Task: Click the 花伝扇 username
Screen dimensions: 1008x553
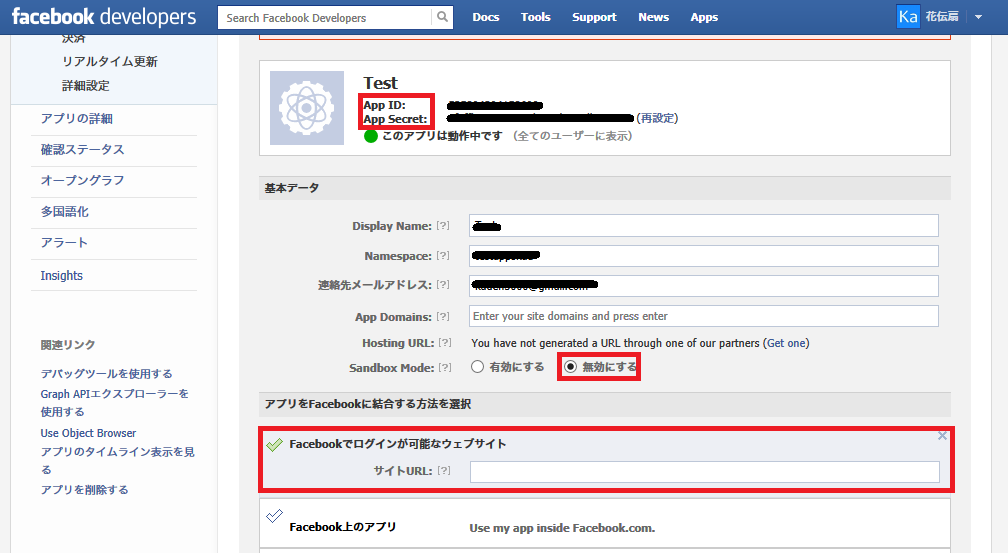Action: click(942, 17)
